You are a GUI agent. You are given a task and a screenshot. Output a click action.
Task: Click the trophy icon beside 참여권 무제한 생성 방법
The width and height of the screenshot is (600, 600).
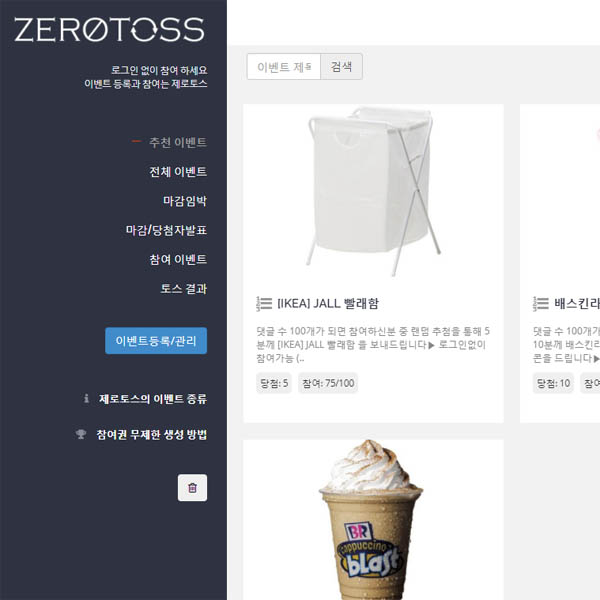click(81, 434)
